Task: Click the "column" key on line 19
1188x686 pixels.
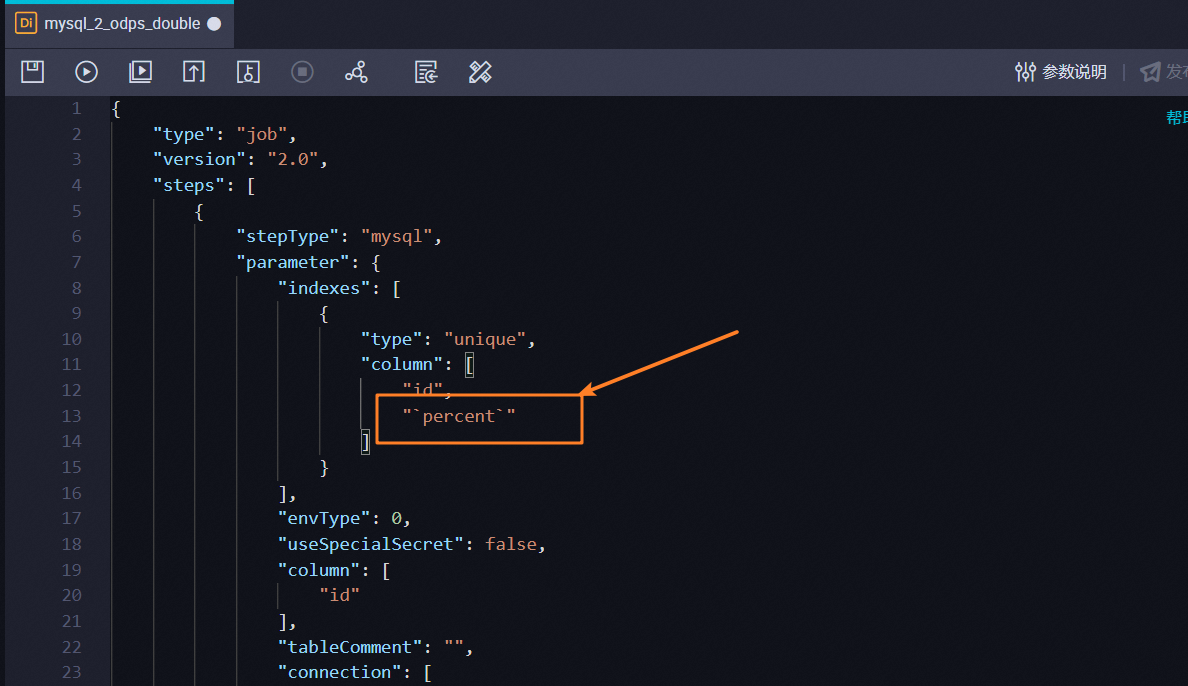Action: (x=318, y=570)
